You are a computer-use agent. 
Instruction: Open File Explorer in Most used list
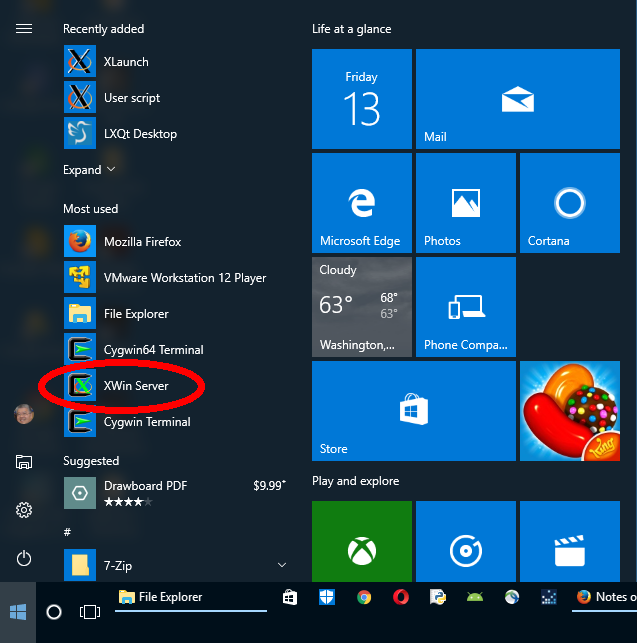coord(176,314)
